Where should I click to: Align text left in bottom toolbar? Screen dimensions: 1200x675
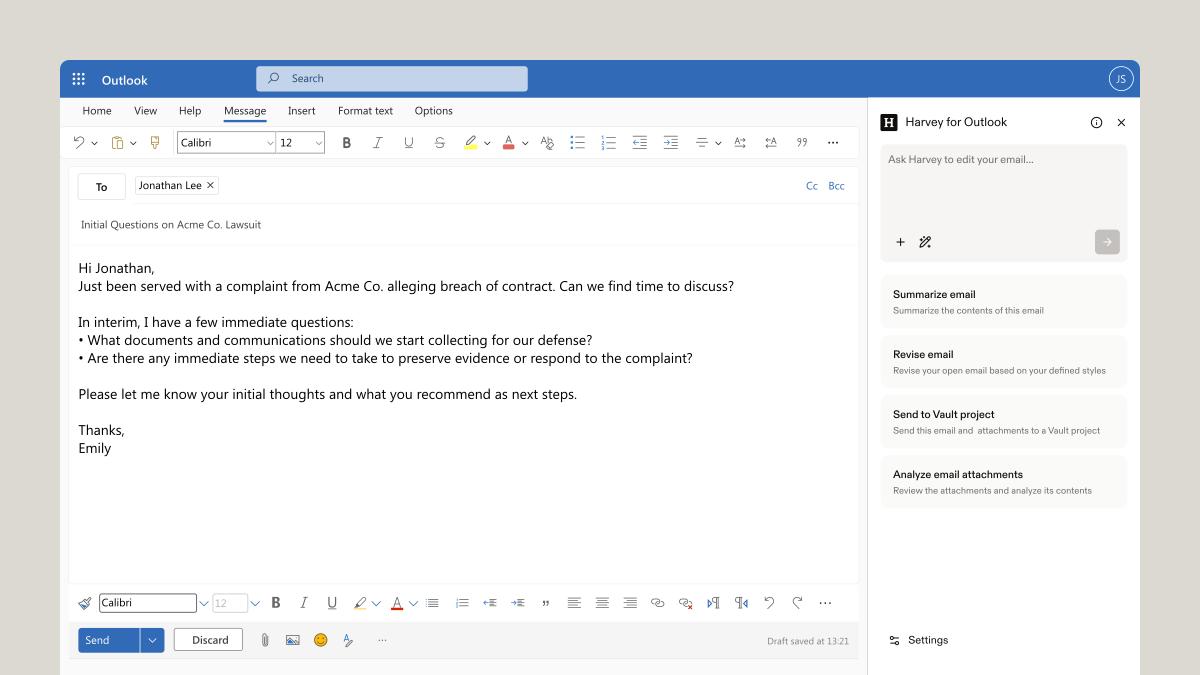(574, 603)
